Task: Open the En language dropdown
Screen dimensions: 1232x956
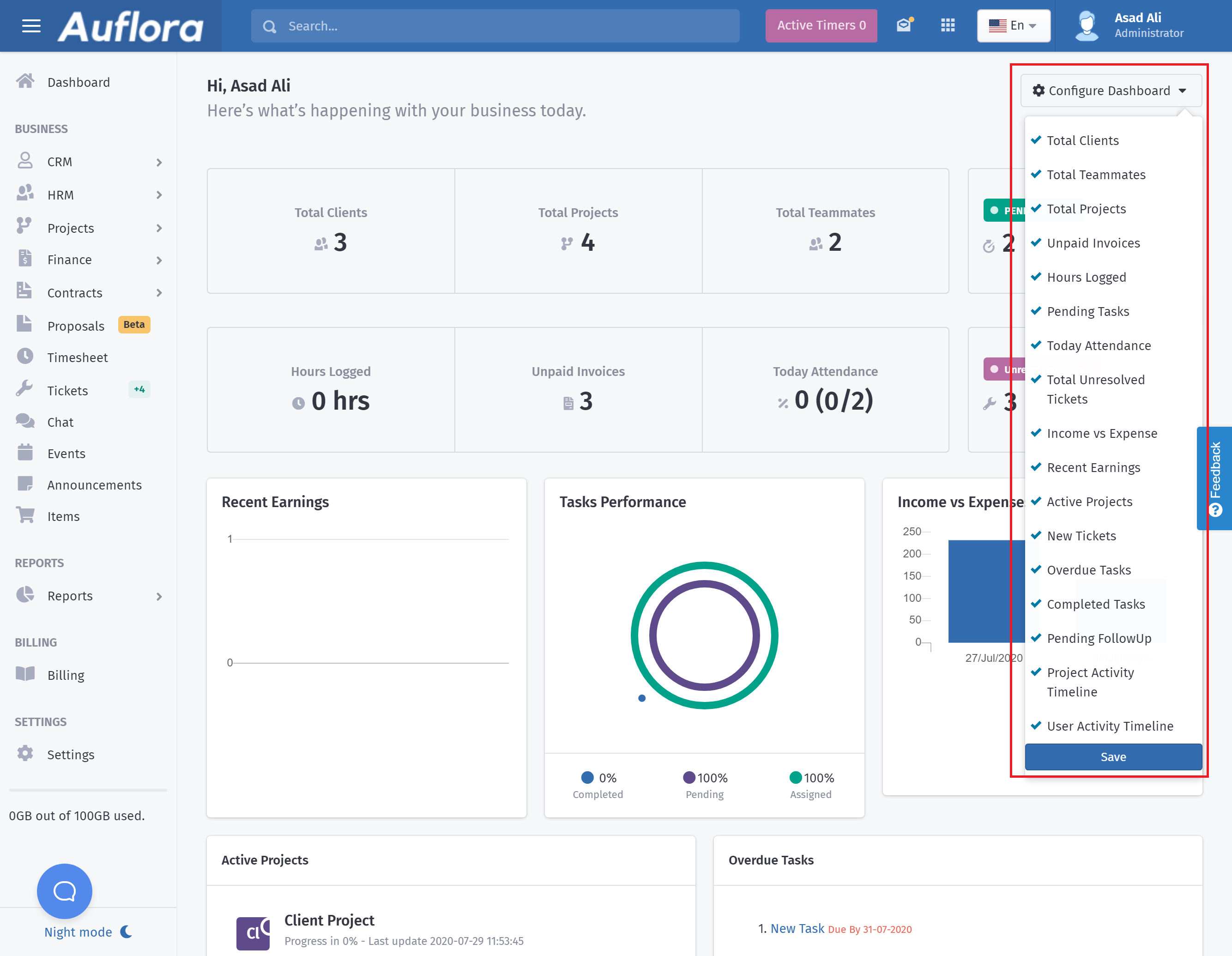Action: tap(1013, 25)
